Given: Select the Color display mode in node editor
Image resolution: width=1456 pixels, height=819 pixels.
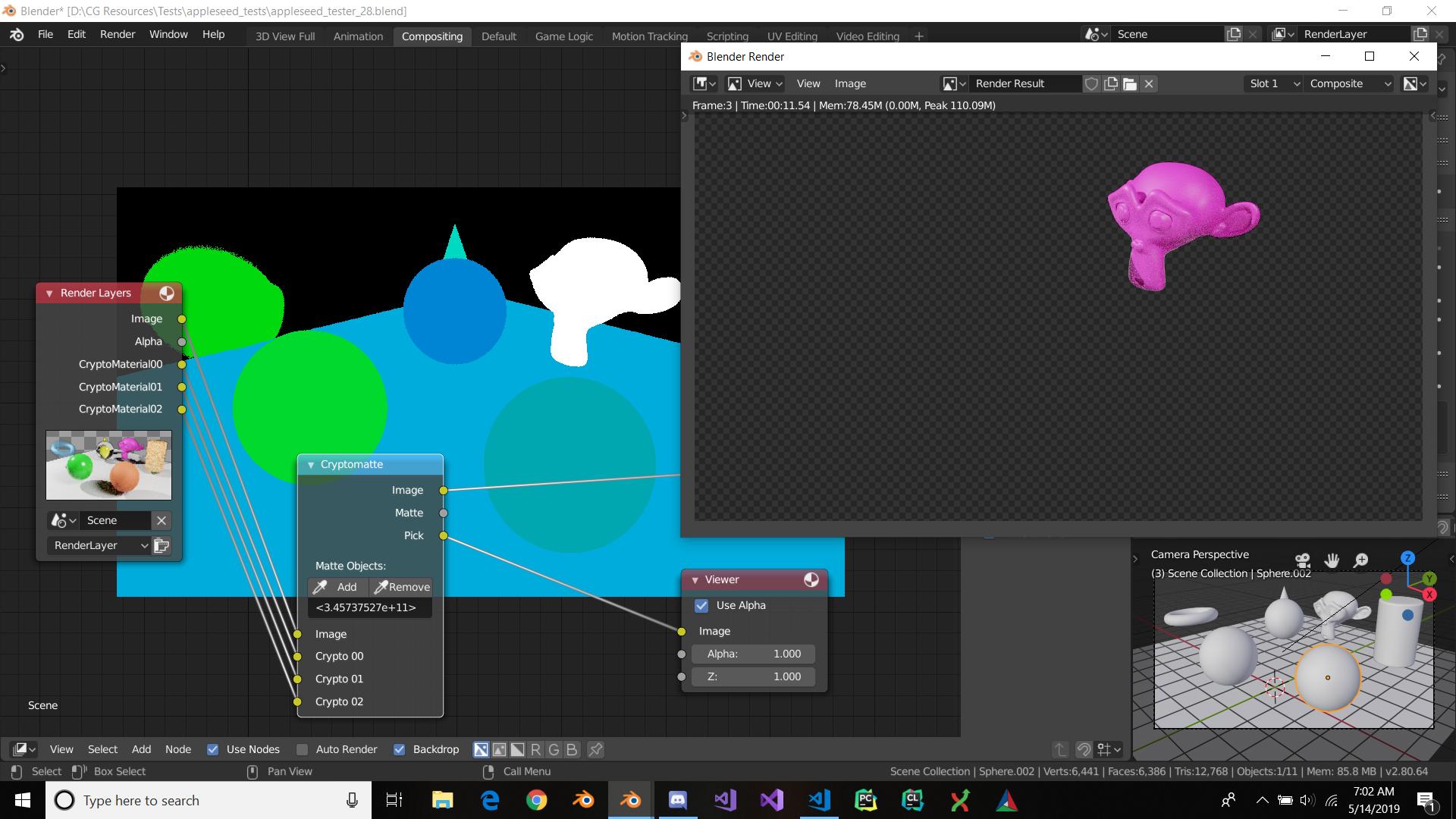Looking at the screenshot, I should (x=499, y=749).
